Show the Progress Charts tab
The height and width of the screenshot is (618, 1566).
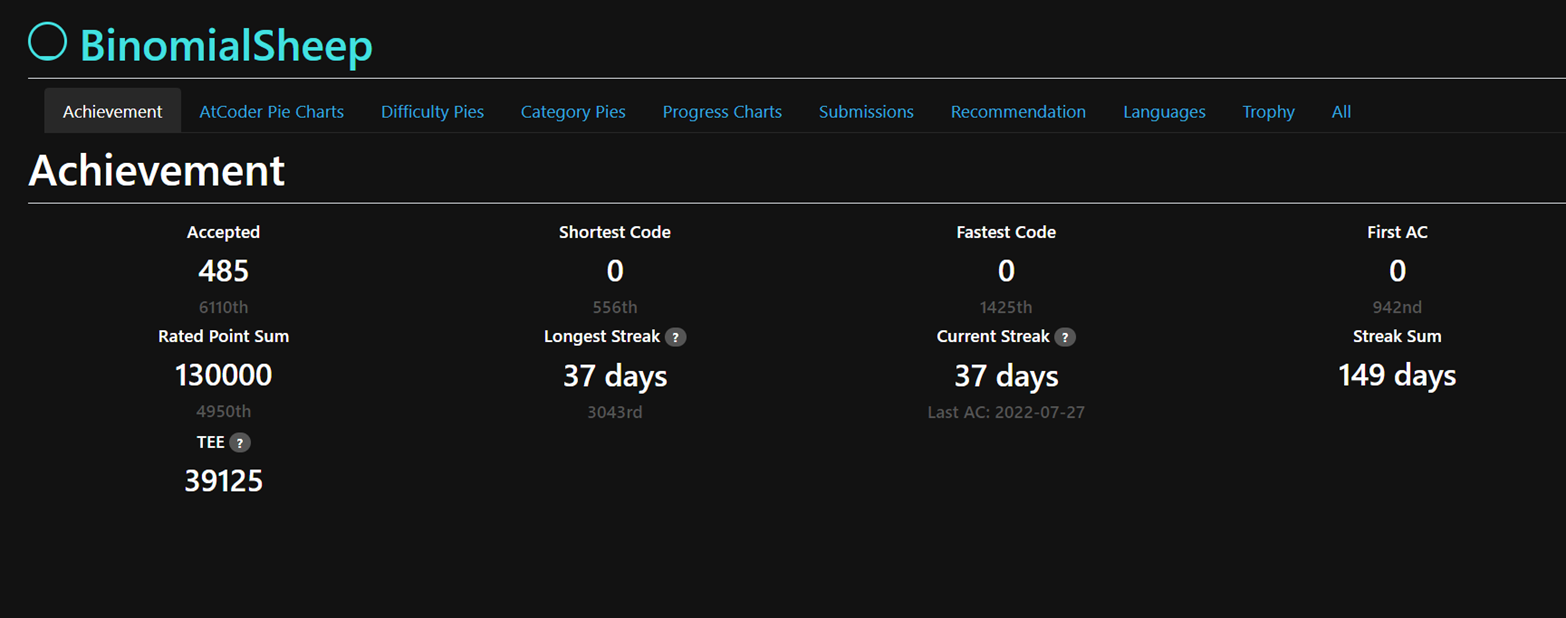coord(722,112)
